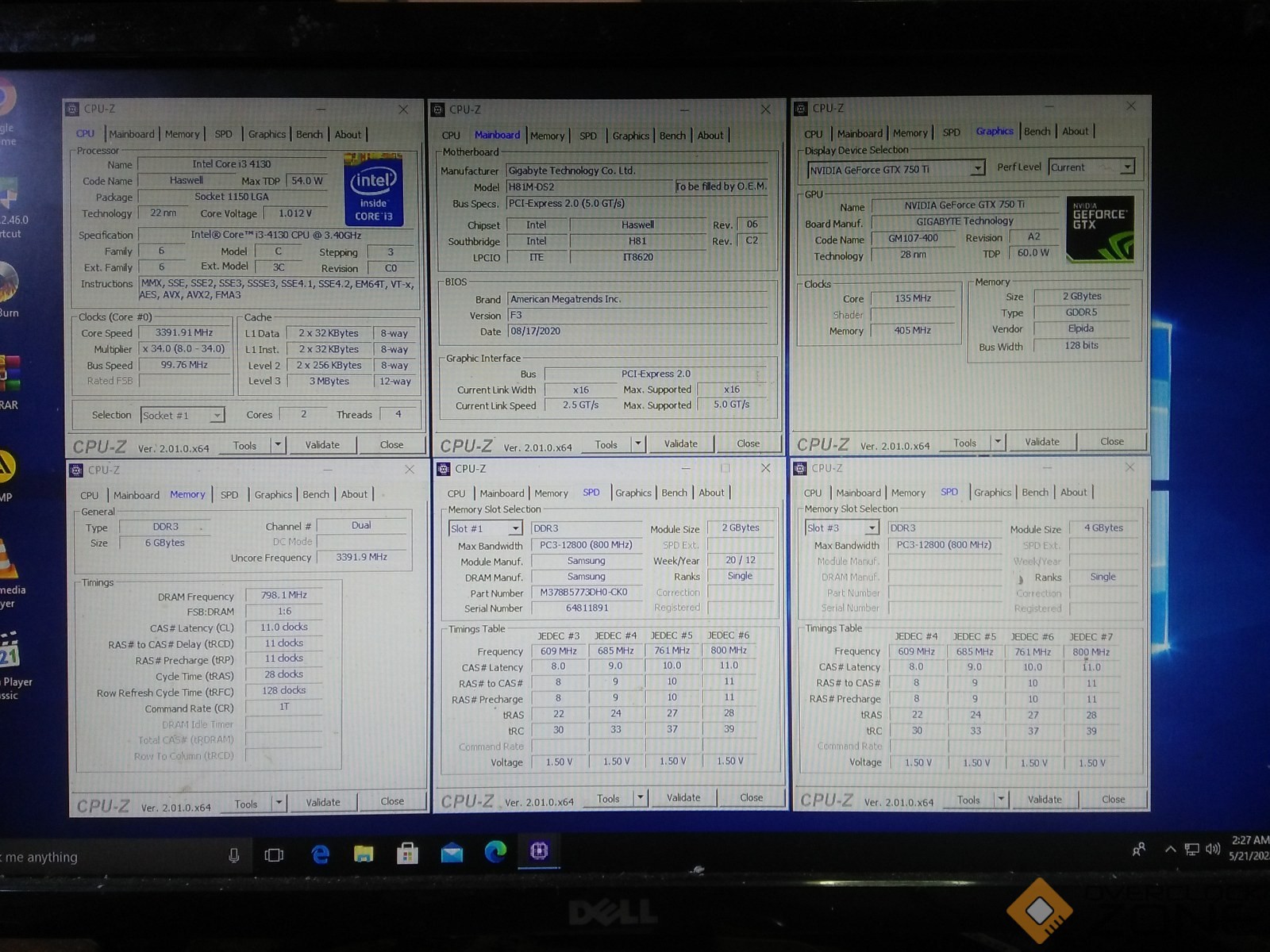
Task: Click Validate in the CPU tab window
Action: 322,445
